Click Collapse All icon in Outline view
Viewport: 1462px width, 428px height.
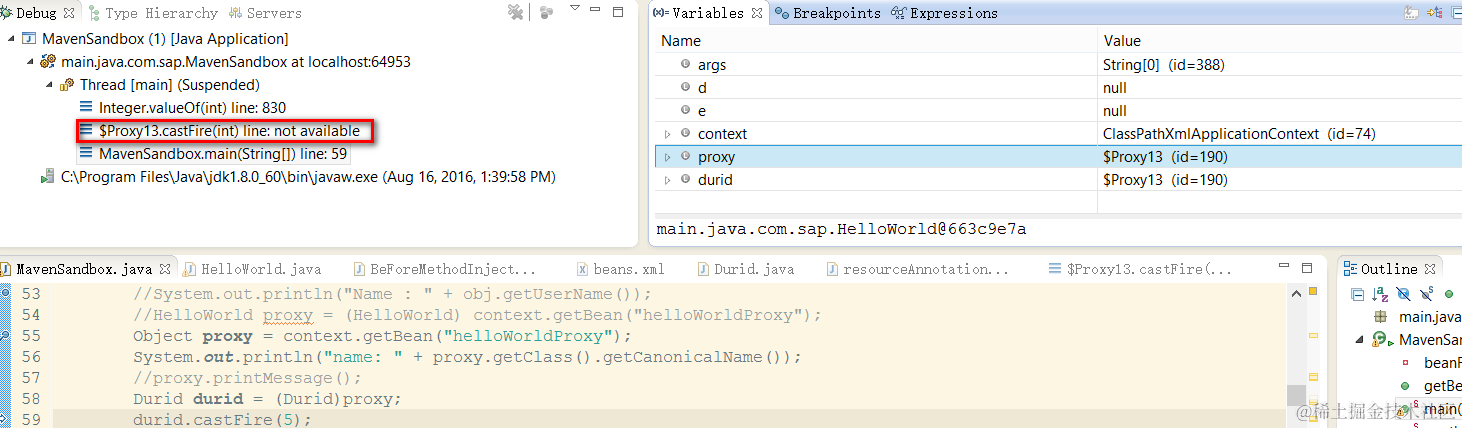pyautogui.click(x=1357, y=294)
